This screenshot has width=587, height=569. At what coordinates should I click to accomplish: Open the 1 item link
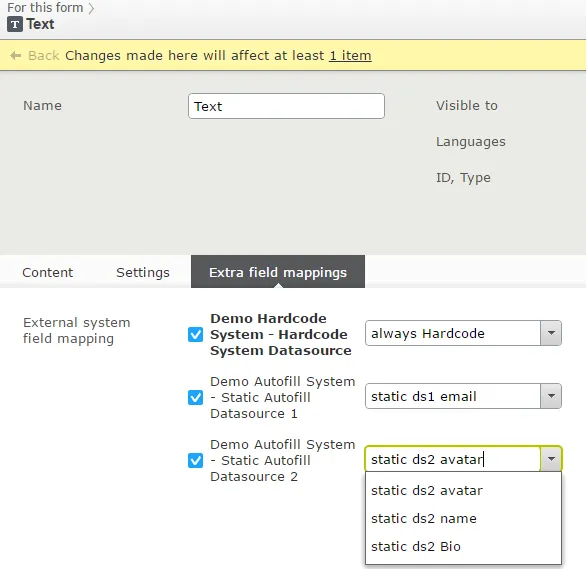coord(350,55)
